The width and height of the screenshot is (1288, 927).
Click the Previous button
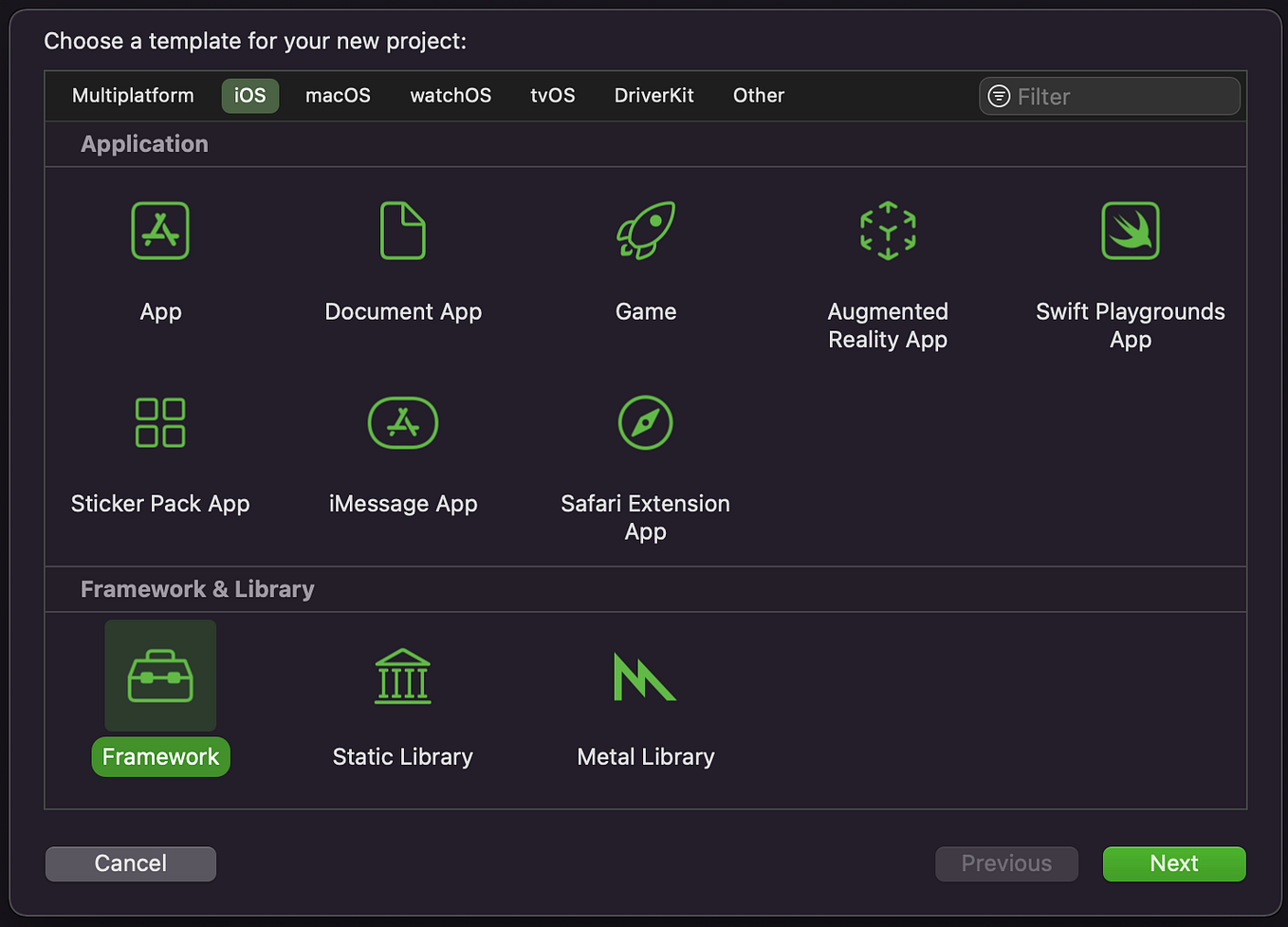pyautogui.click(x=1006, y=863)
